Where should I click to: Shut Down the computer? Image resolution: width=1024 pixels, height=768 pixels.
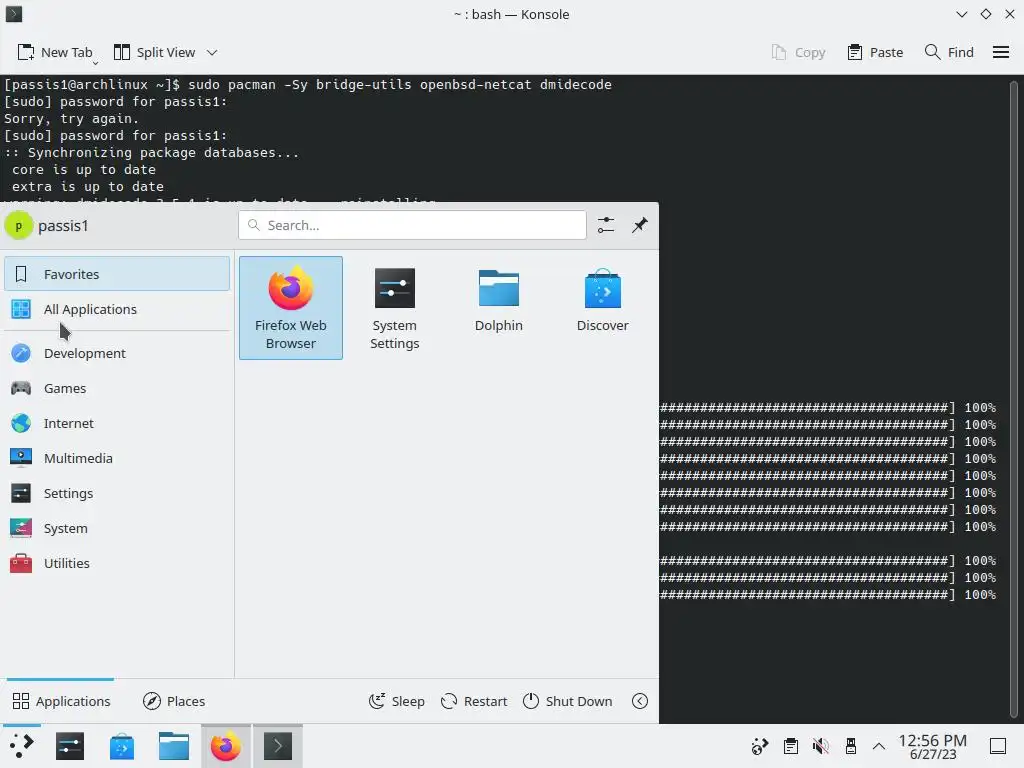(568, 701)
